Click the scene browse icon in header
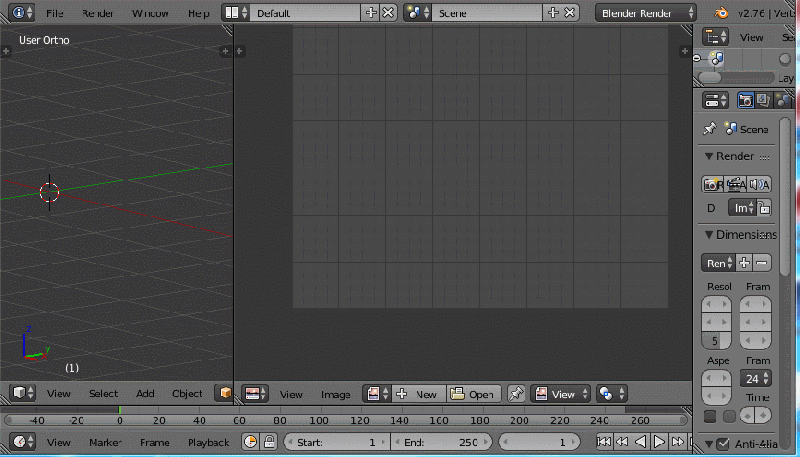 point(418,13)
